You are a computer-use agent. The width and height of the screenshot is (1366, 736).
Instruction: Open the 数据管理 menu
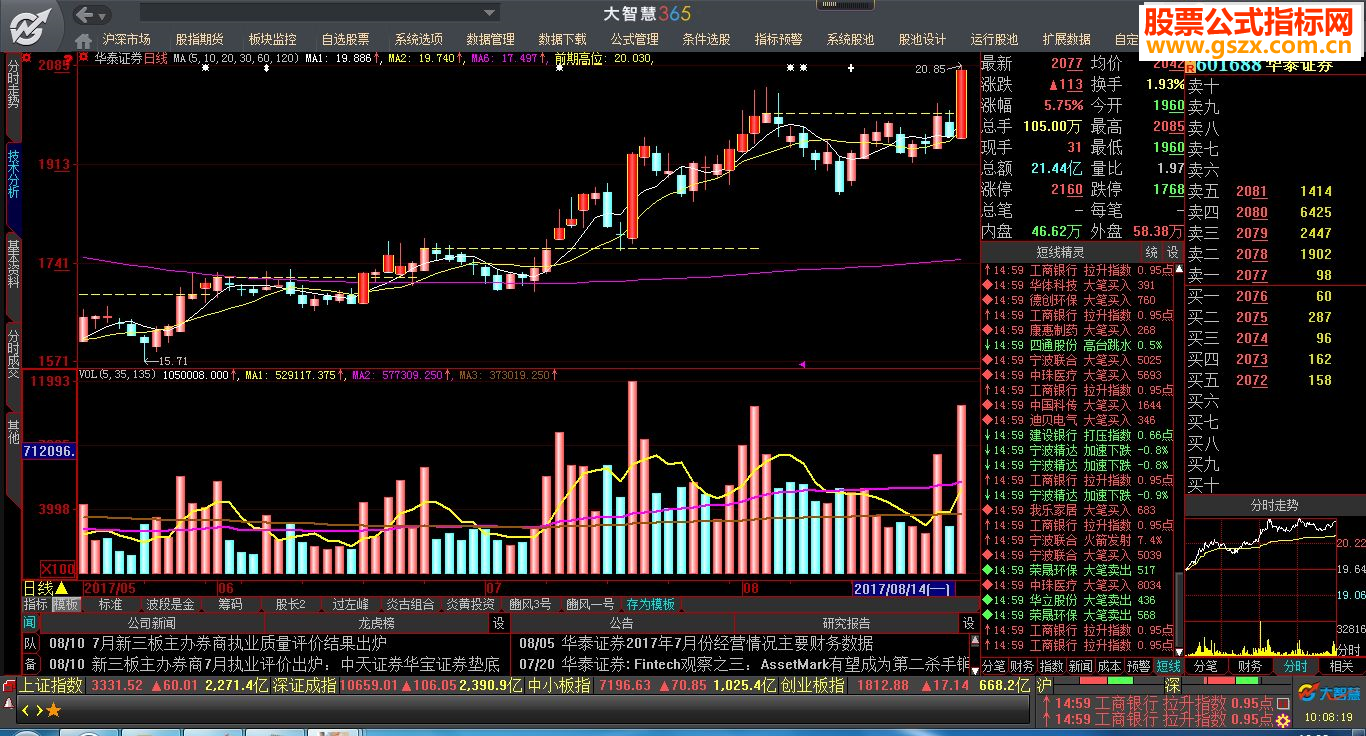(x=490, y=39)
